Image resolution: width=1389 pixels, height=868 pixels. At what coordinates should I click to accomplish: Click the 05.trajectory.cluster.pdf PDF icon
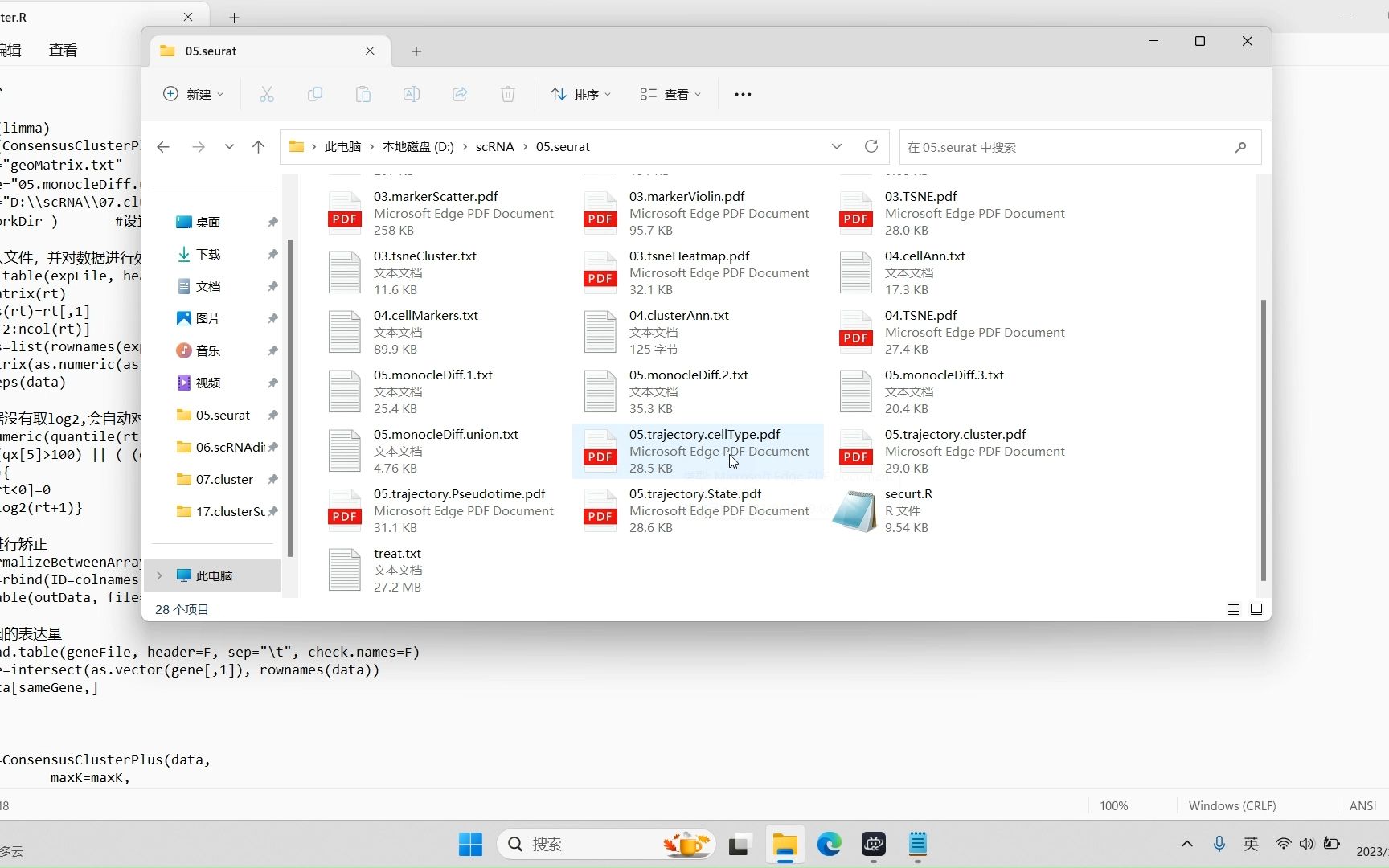(x=855, y=451)
